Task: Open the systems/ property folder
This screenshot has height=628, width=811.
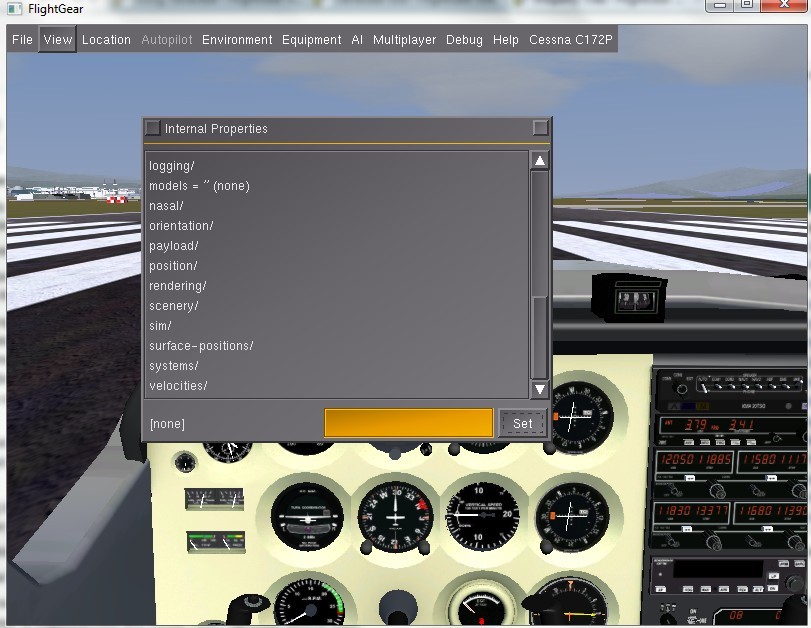Action: click(174, 366)
